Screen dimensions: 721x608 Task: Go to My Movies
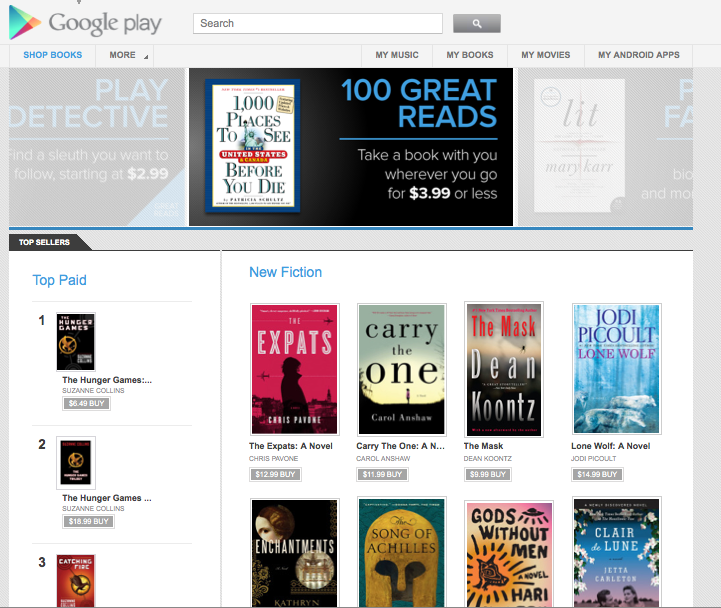coord(546,55)
